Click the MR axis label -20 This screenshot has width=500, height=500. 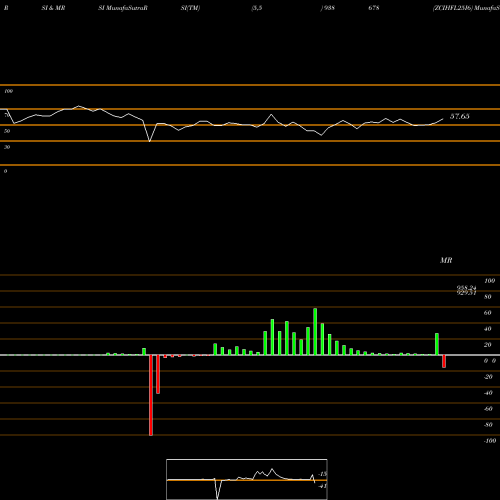(x=488, y=377)
